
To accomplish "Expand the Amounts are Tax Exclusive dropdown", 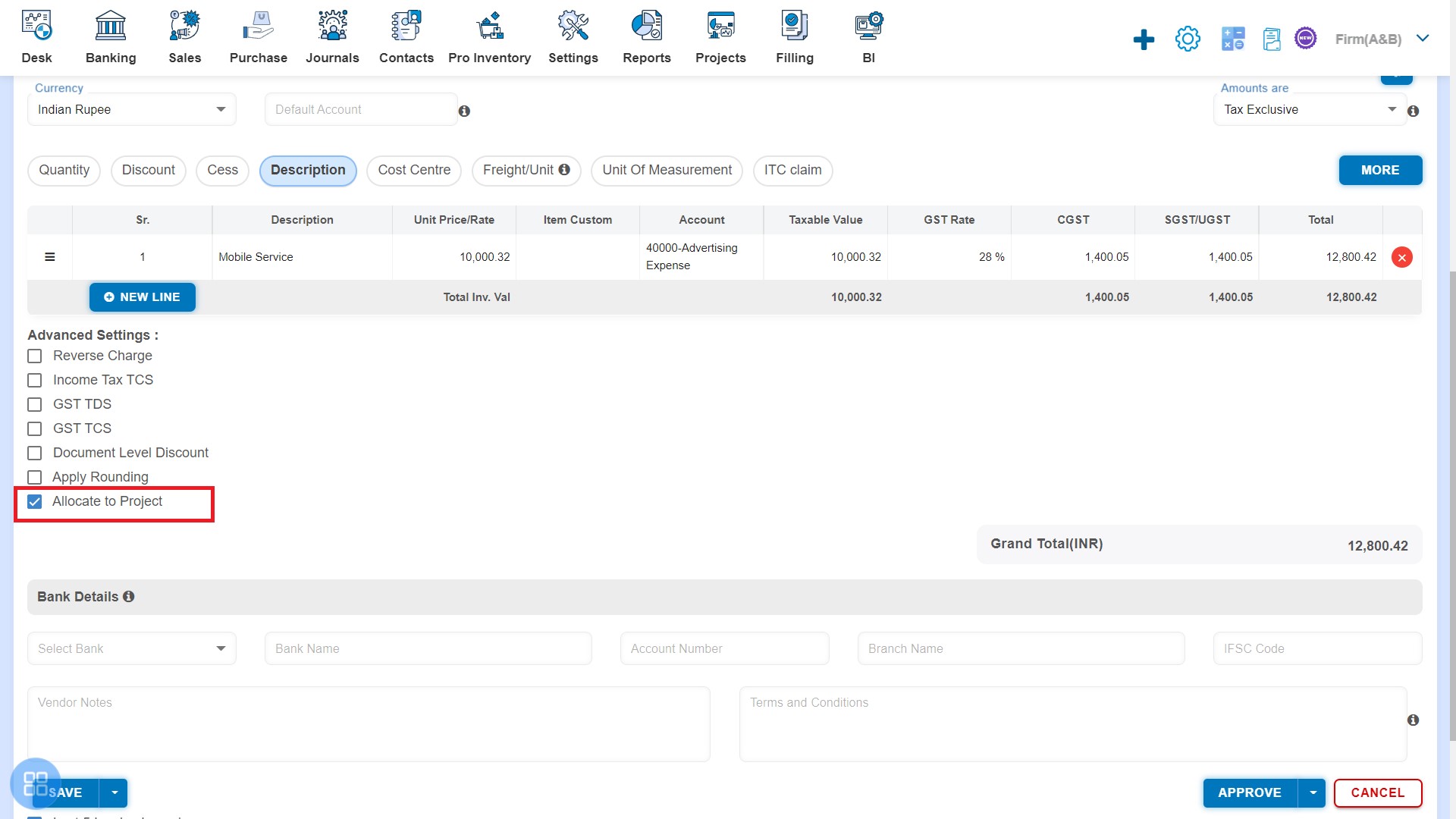I will pos(1389,109).
